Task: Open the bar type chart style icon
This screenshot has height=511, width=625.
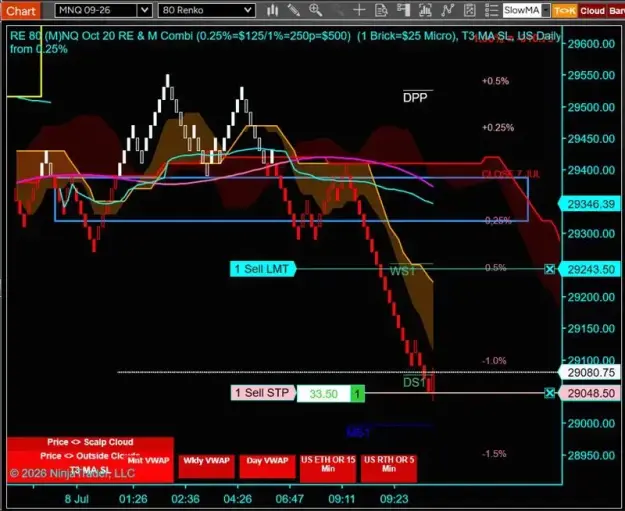Action: (x=273, y=10)
